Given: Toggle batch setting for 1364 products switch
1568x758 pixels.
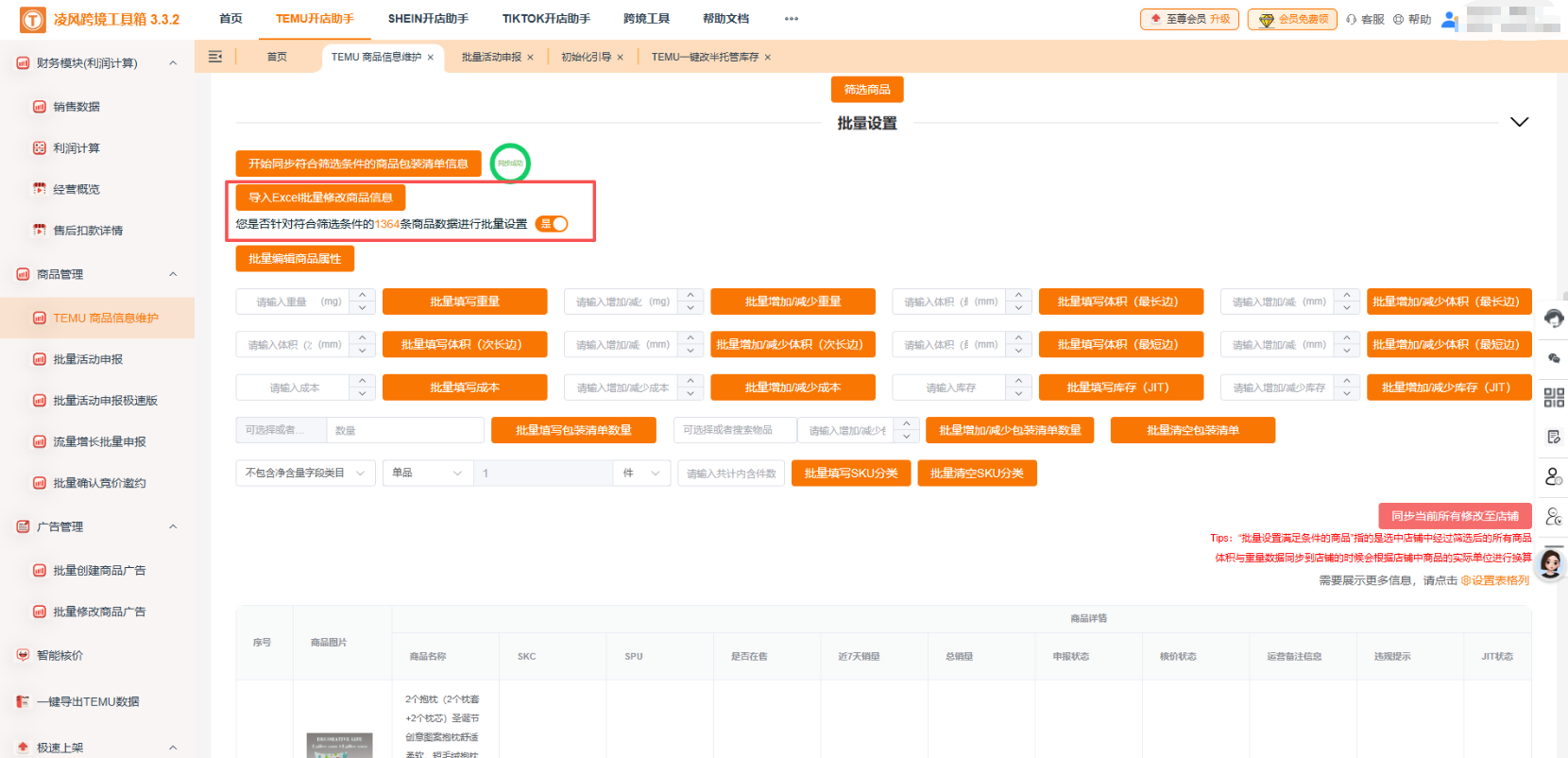Looking at the screenshot, I should coord(552,224).
